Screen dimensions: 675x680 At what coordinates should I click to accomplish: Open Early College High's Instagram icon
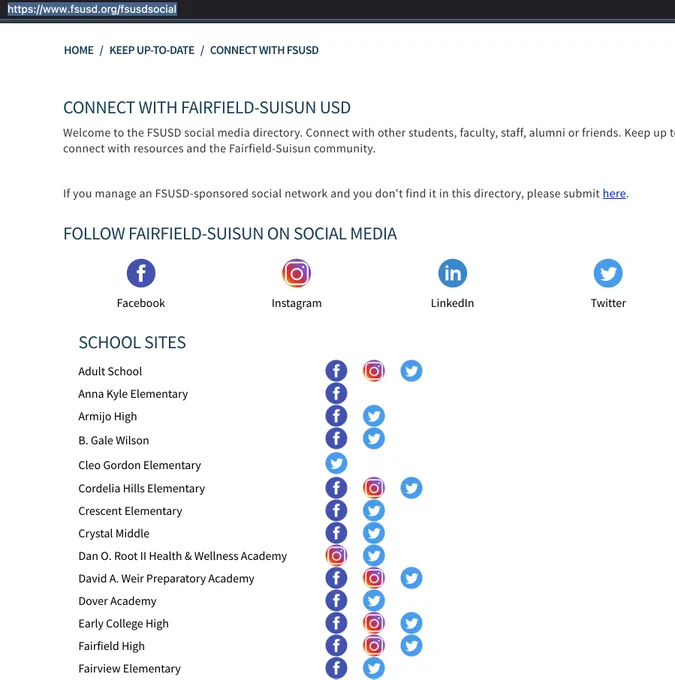[x=374, y=623]
